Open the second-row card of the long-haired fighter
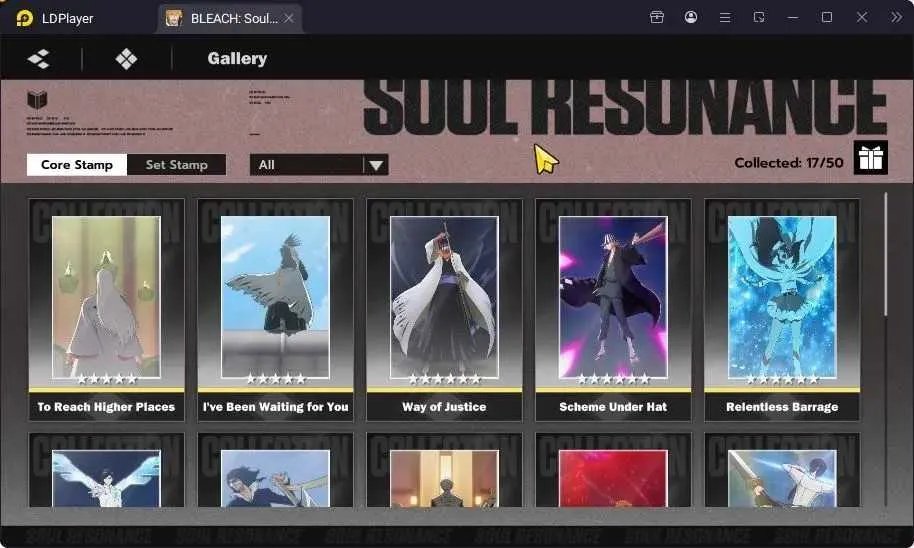Image resolution: width=914 pixels, height=548 pixels. (275, 470)
